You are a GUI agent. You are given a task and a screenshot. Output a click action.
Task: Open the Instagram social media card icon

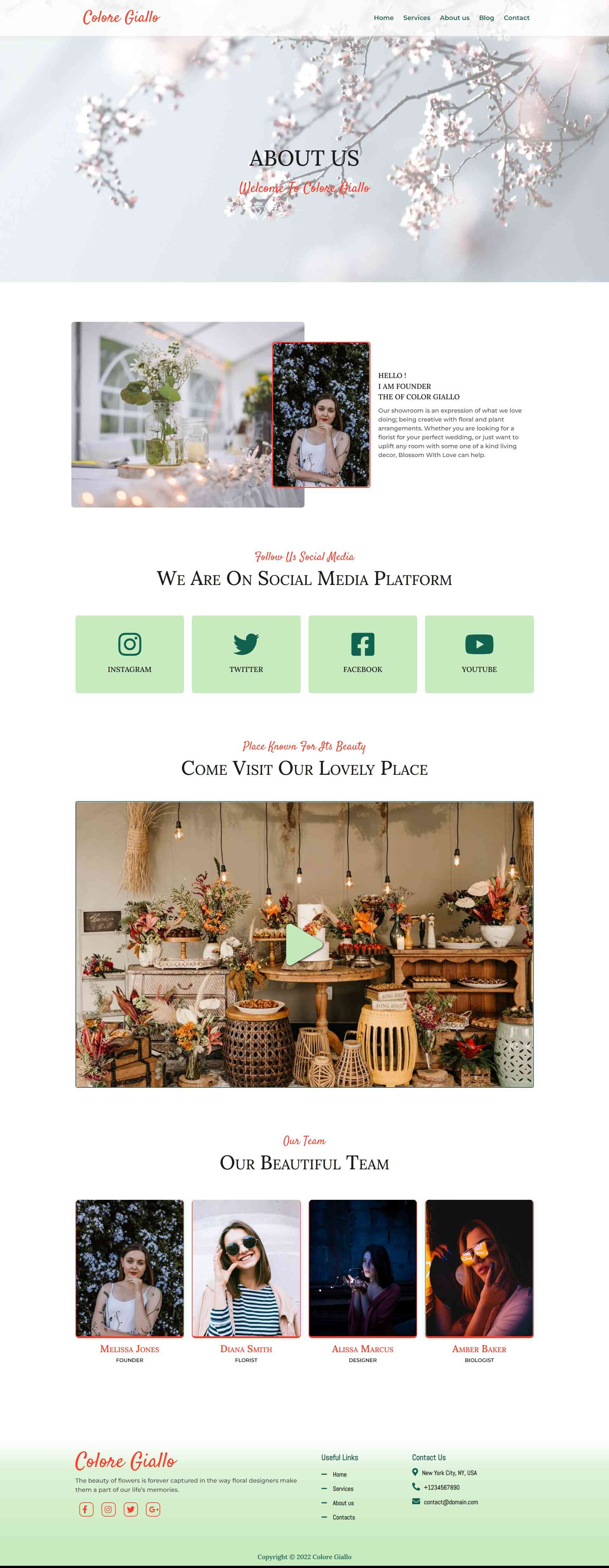(130, 654)
